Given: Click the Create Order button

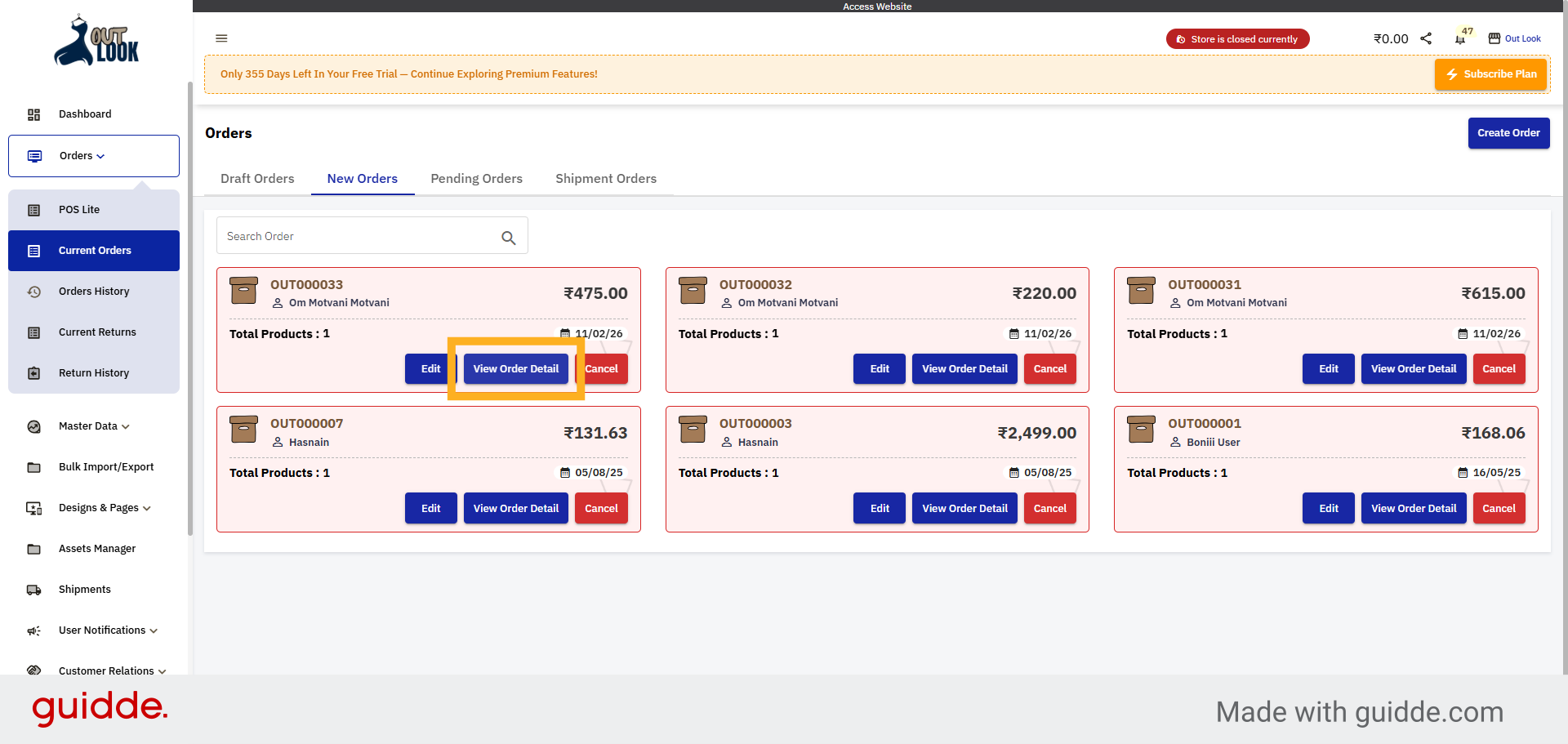Looking at the screenshot, I should tap(1508, 133).
